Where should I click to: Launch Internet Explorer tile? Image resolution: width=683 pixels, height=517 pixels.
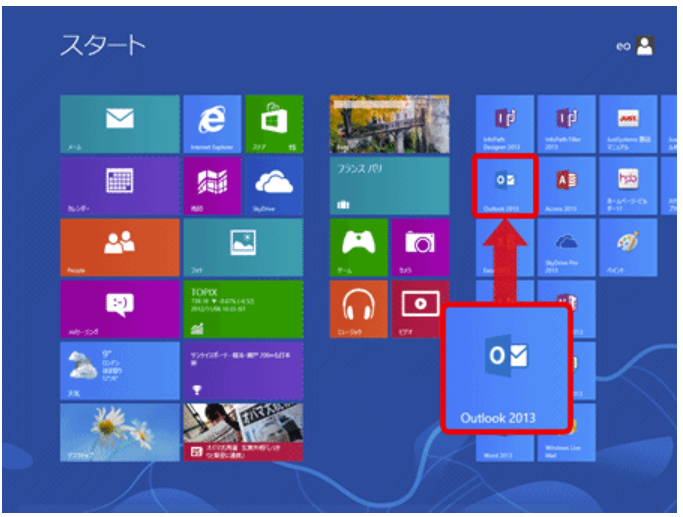coord(212,124)
